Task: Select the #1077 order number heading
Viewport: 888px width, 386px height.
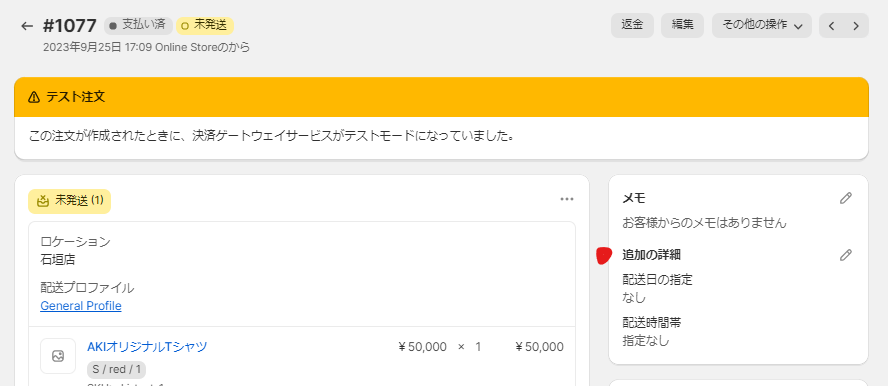Action: pos(70,26)
